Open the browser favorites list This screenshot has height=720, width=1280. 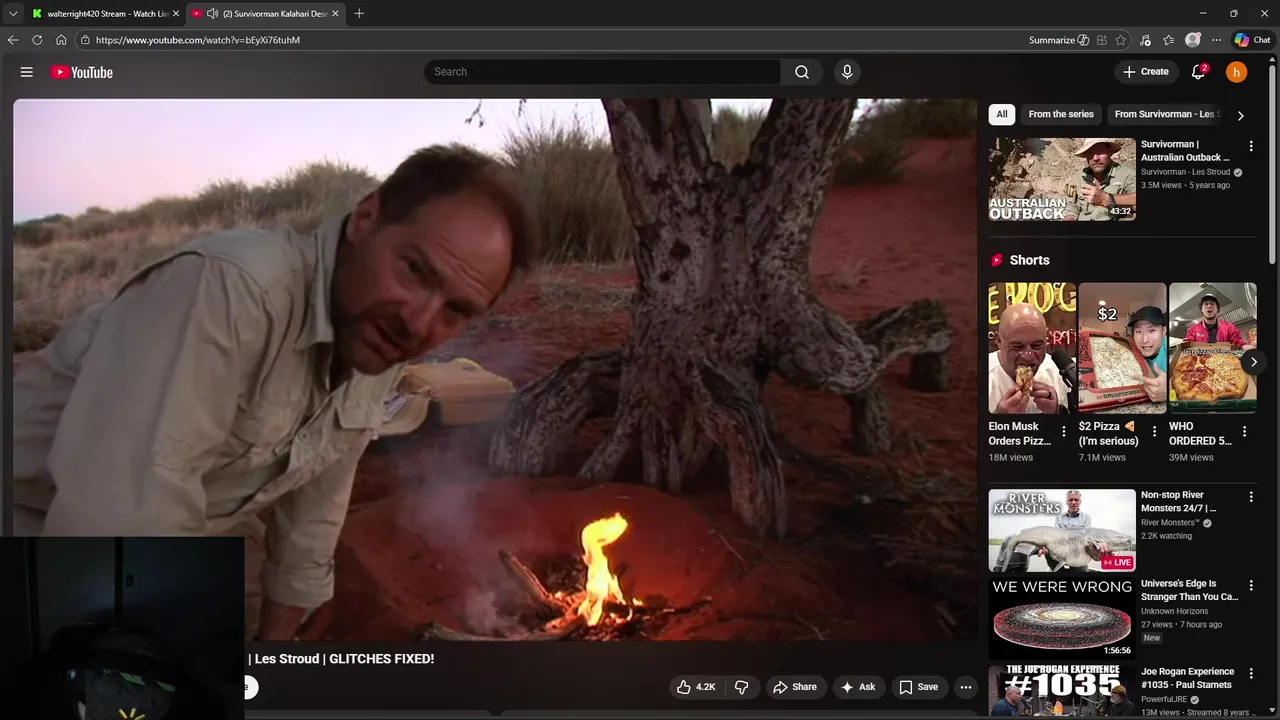pos(1168,40)
